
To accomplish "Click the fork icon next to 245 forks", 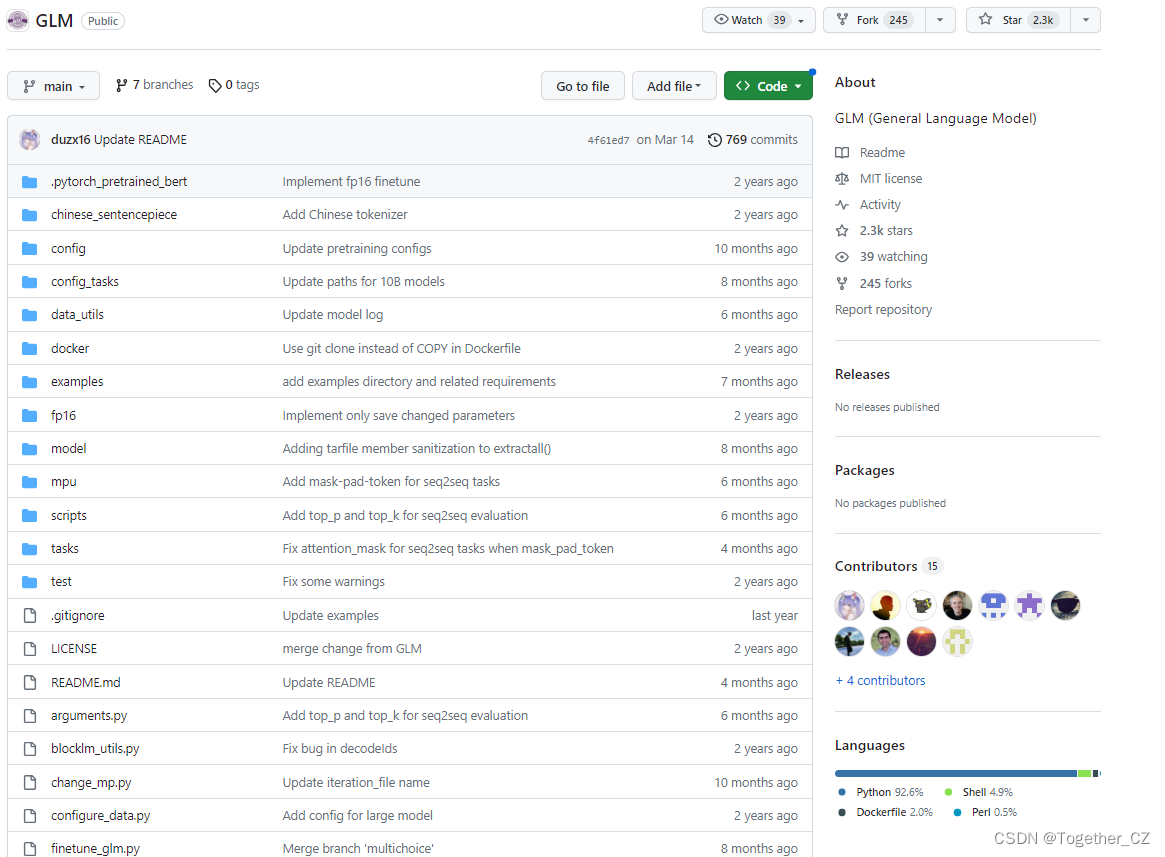I will pyautogui.click(x=842, y=283).
